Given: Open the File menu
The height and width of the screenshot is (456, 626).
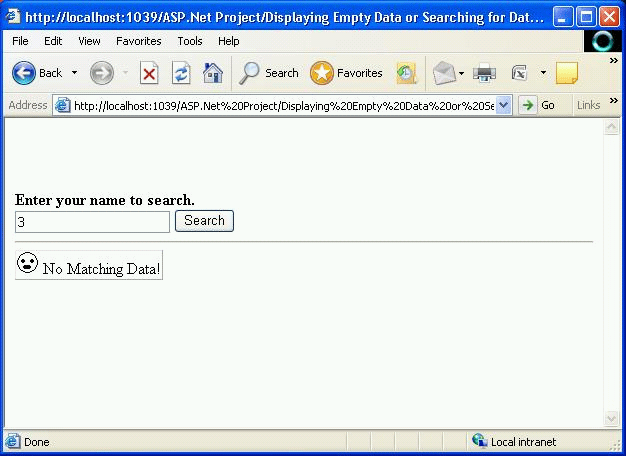Looking at the screenshot, I should coord(20,41).
